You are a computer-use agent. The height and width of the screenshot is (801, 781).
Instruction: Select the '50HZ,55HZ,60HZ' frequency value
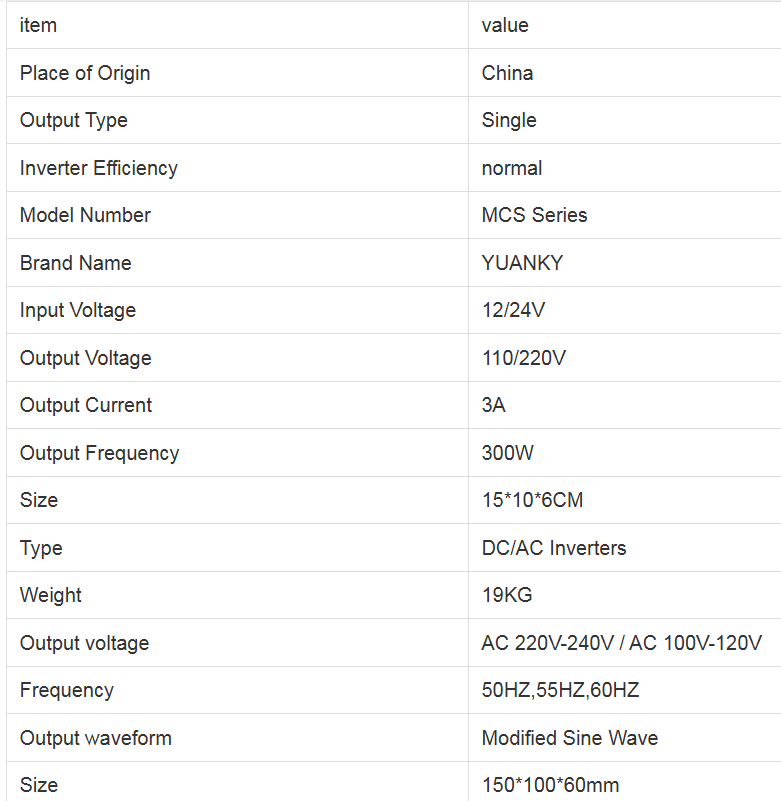tap(560, 690)
